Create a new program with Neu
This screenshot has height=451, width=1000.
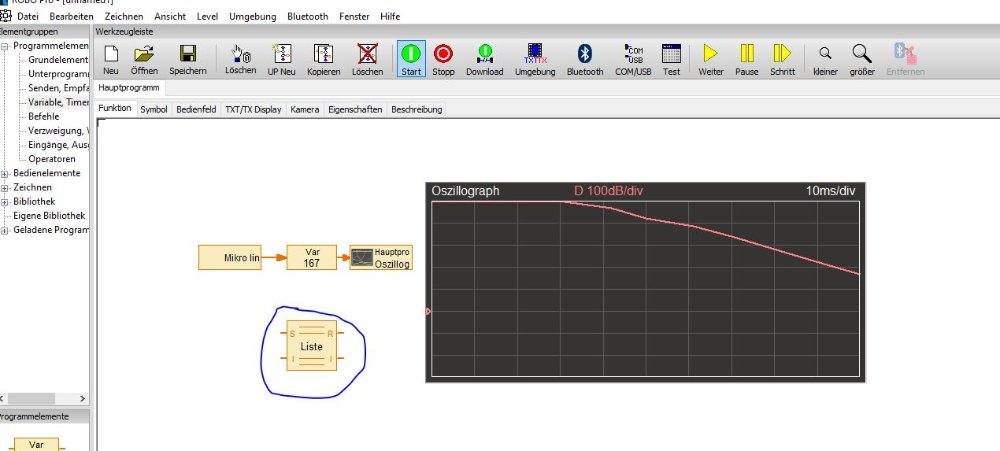coord(111,60)
